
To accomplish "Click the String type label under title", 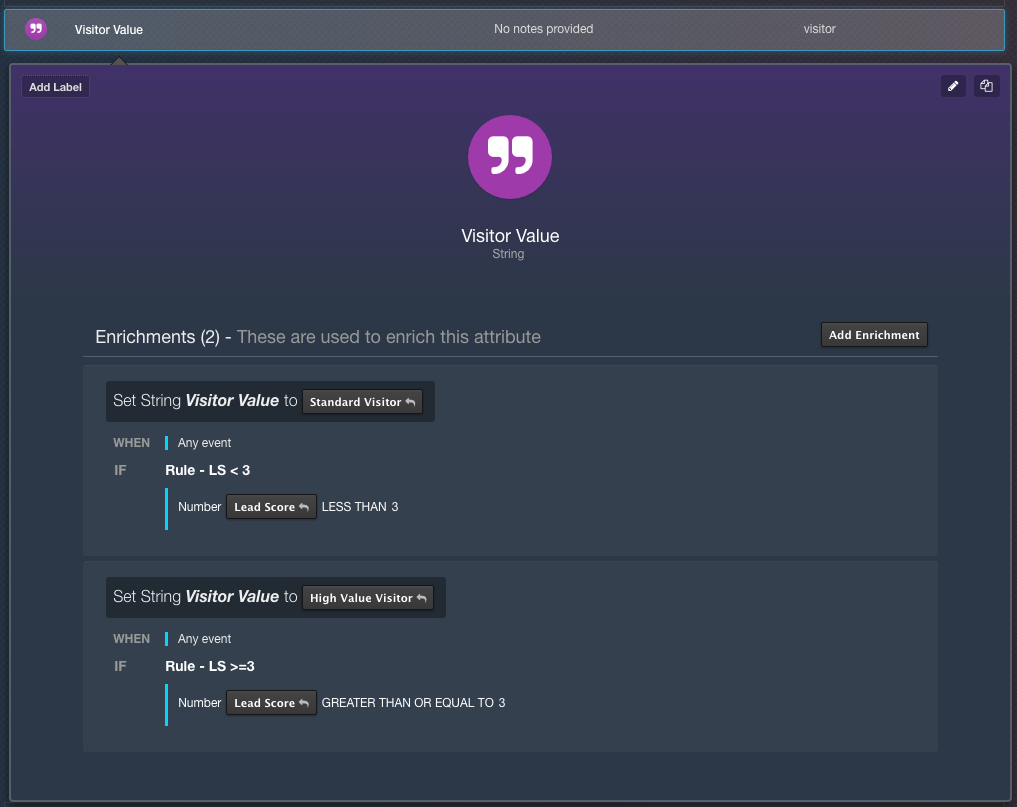I will [x=508, y=254].
